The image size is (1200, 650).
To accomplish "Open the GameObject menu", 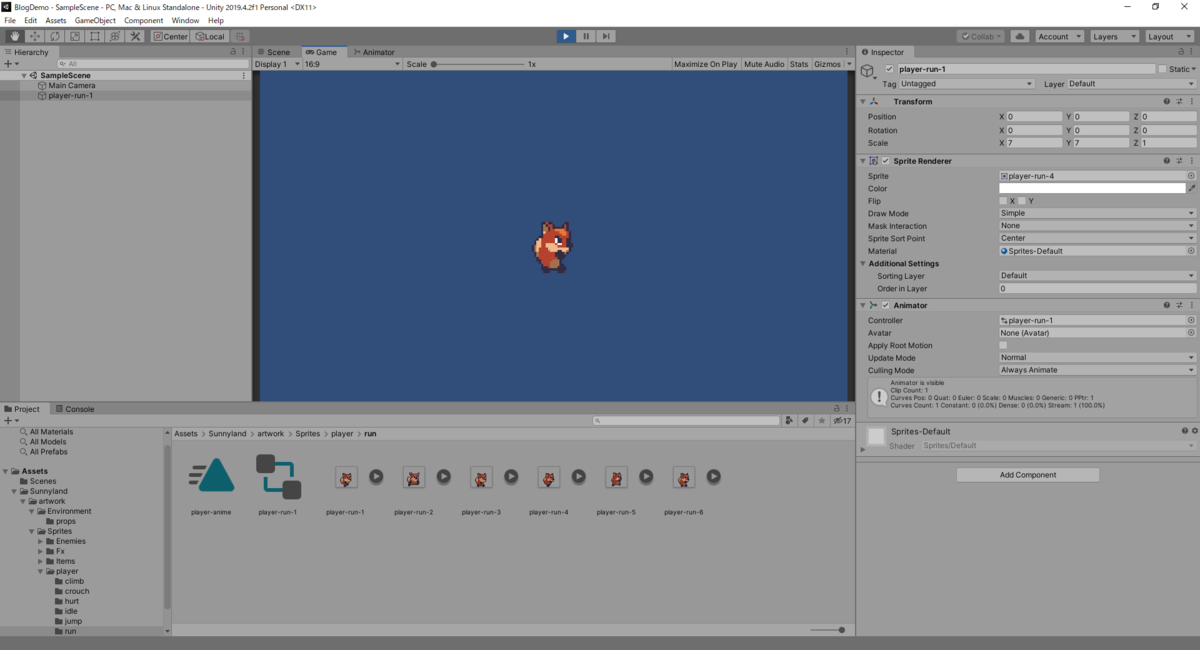I will pyautogui.click(x=95, y=20).
